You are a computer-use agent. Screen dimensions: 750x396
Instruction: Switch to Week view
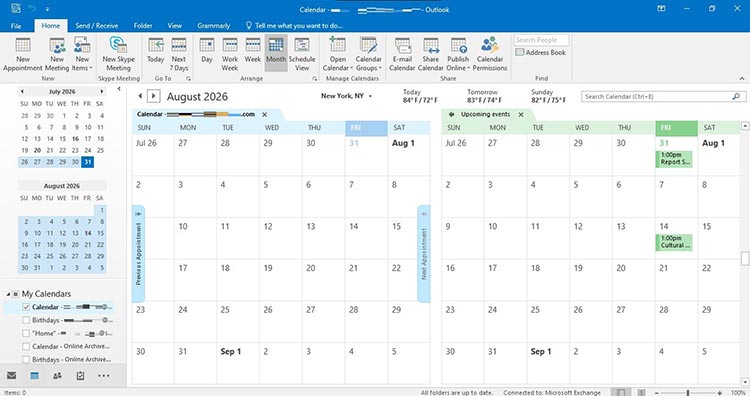click(x=253, y=50)
